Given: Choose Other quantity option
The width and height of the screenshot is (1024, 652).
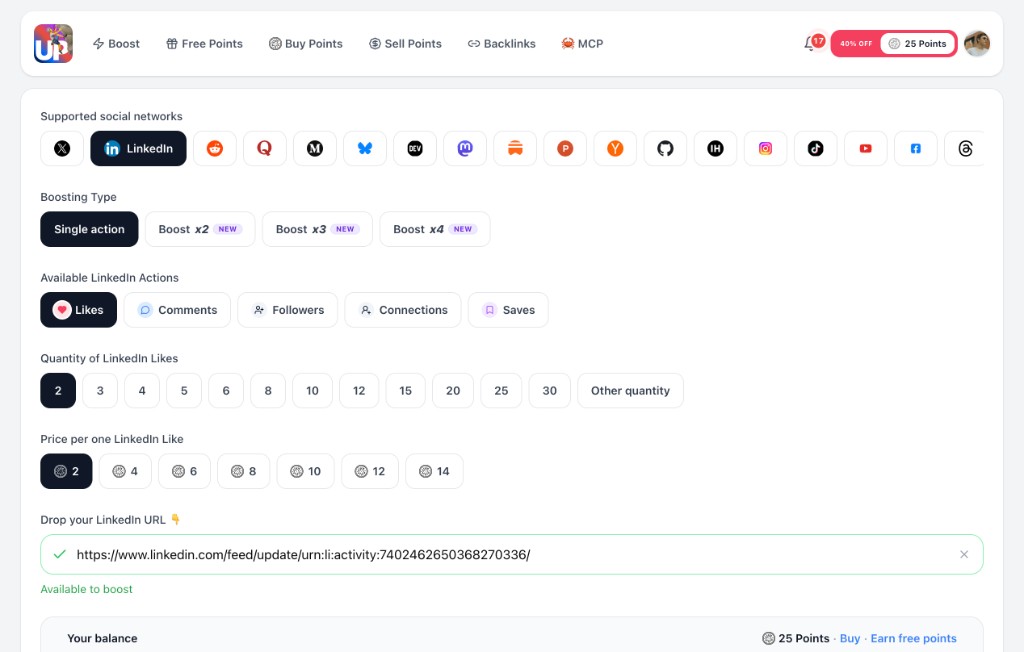Looking at the screenshot, I should click(630, 391).
